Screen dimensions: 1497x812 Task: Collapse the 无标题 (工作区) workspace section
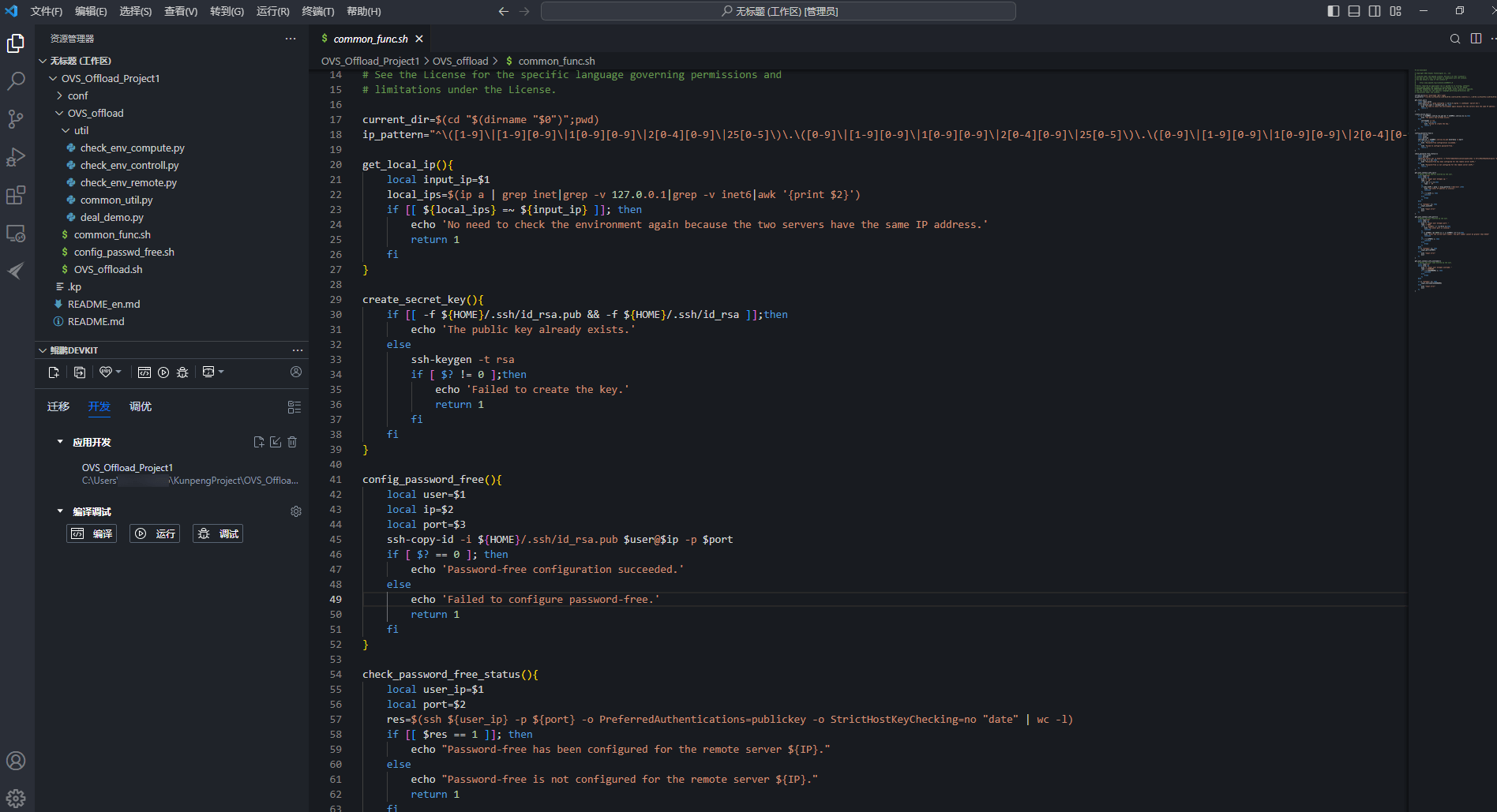pyautogui.click(x=43, y=61)
